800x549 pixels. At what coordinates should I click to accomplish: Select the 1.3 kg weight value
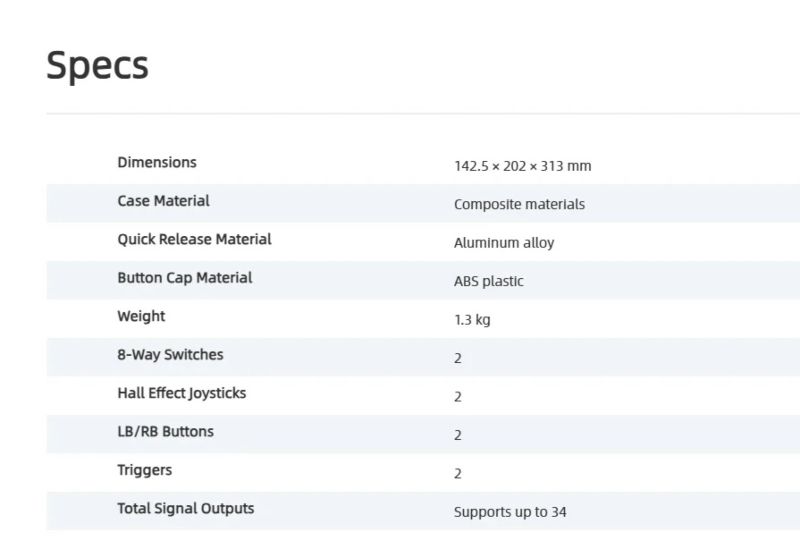pos(472,320)
